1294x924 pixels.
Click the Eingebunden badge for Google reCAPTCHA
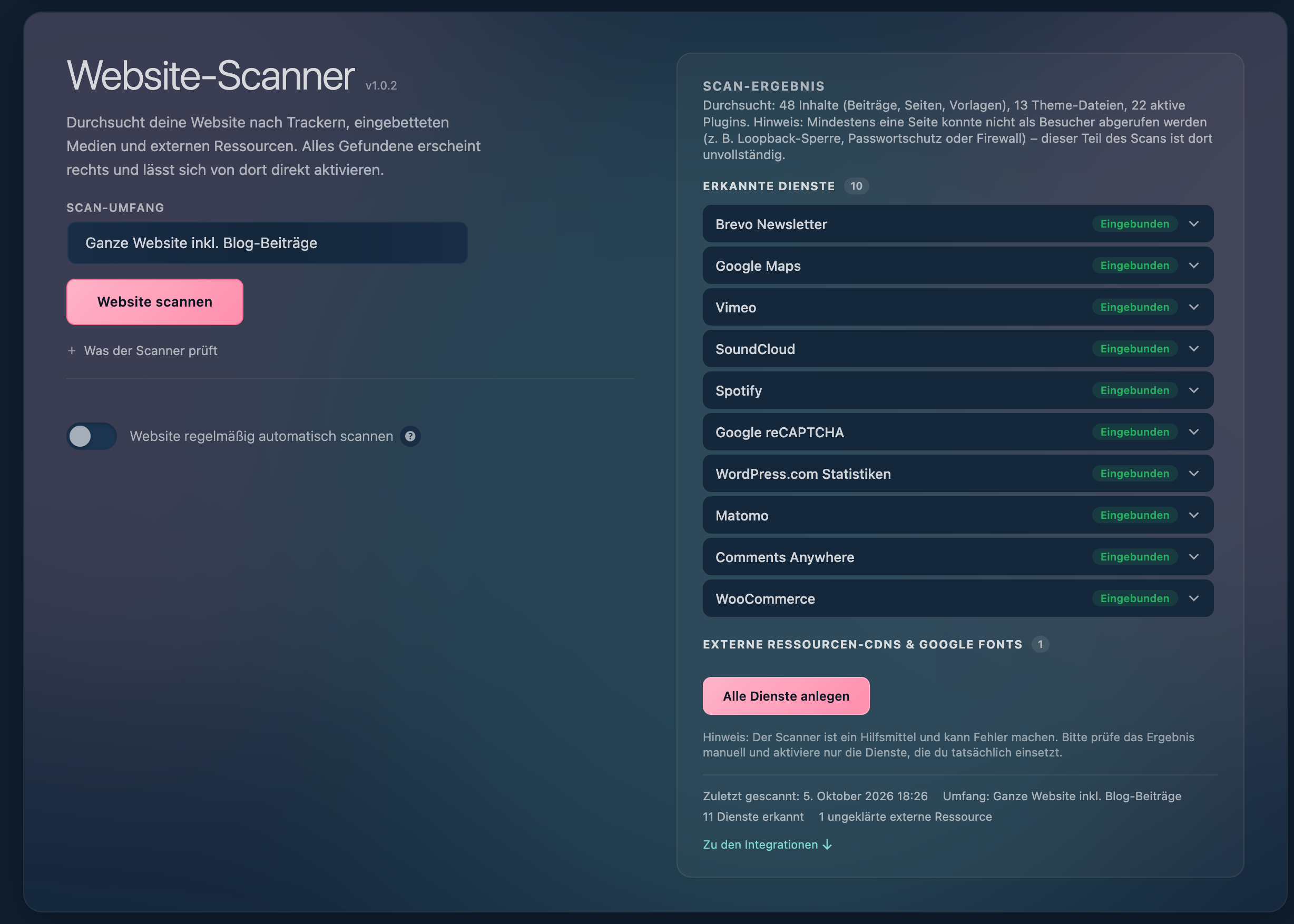[1135, 432]
